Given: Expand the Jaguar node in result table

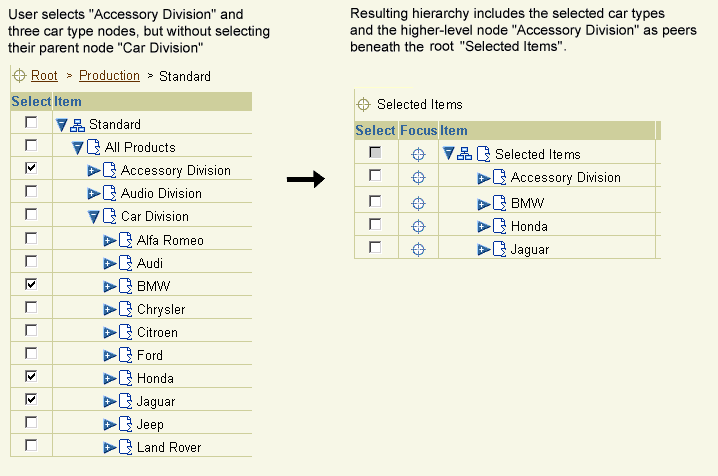Looking at the screenshot, I should [484, 250].
